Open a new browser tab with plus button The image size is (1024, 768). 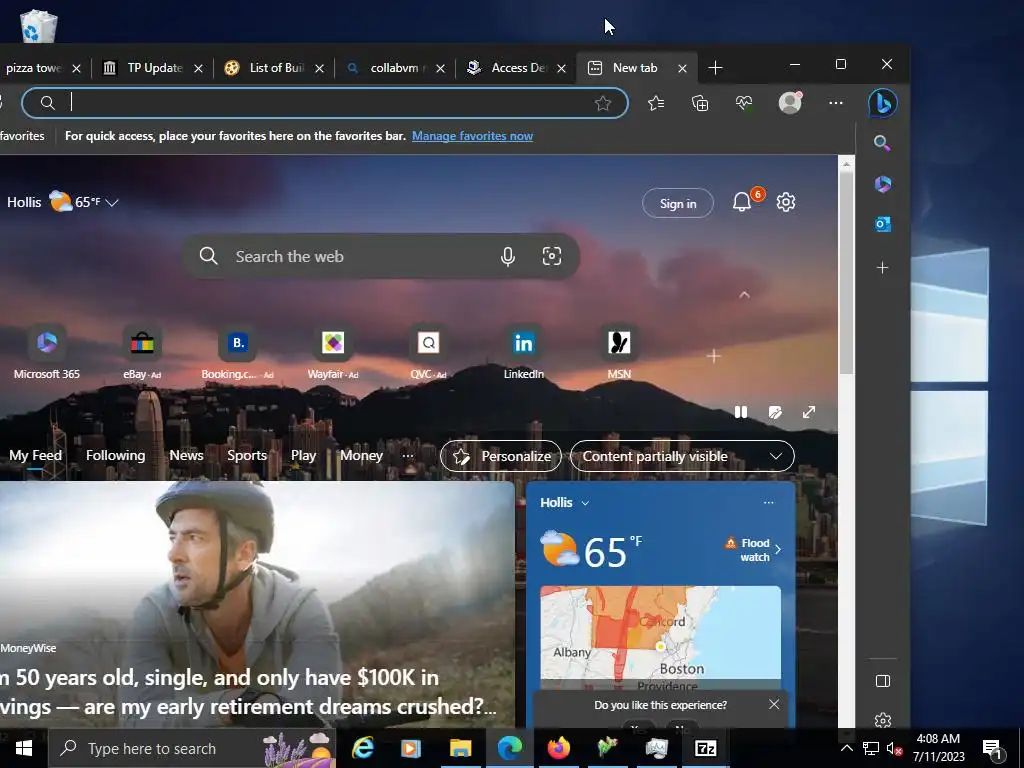[715, 68]
